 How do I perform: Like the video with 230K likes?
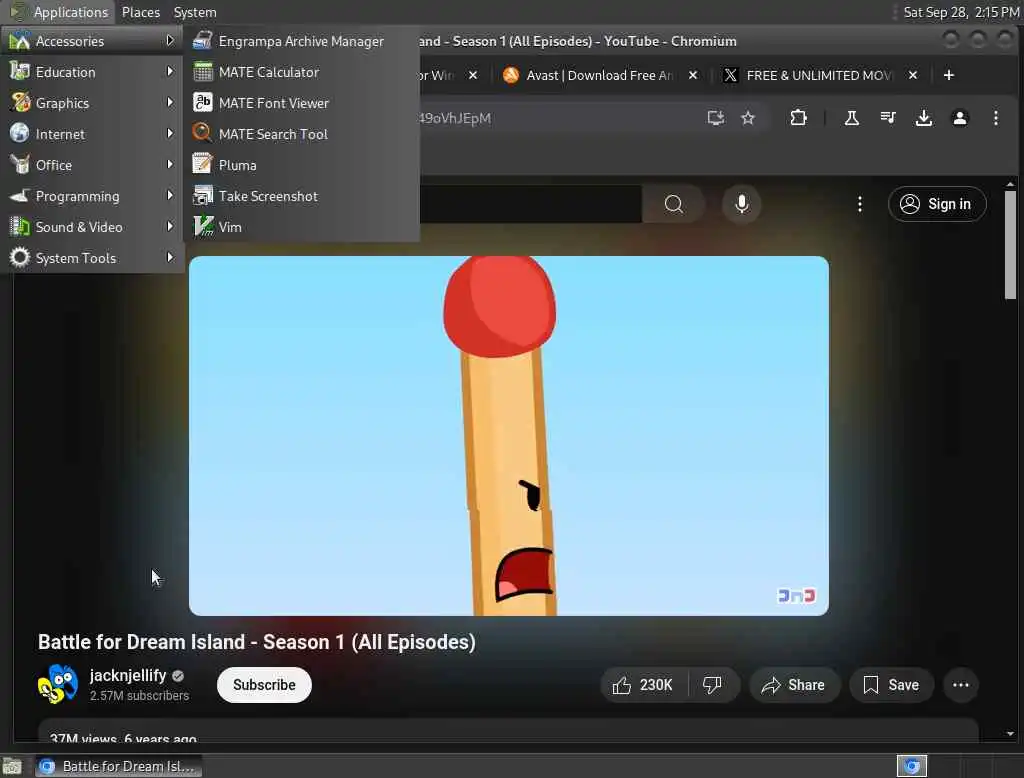click(x=643, y=685)
